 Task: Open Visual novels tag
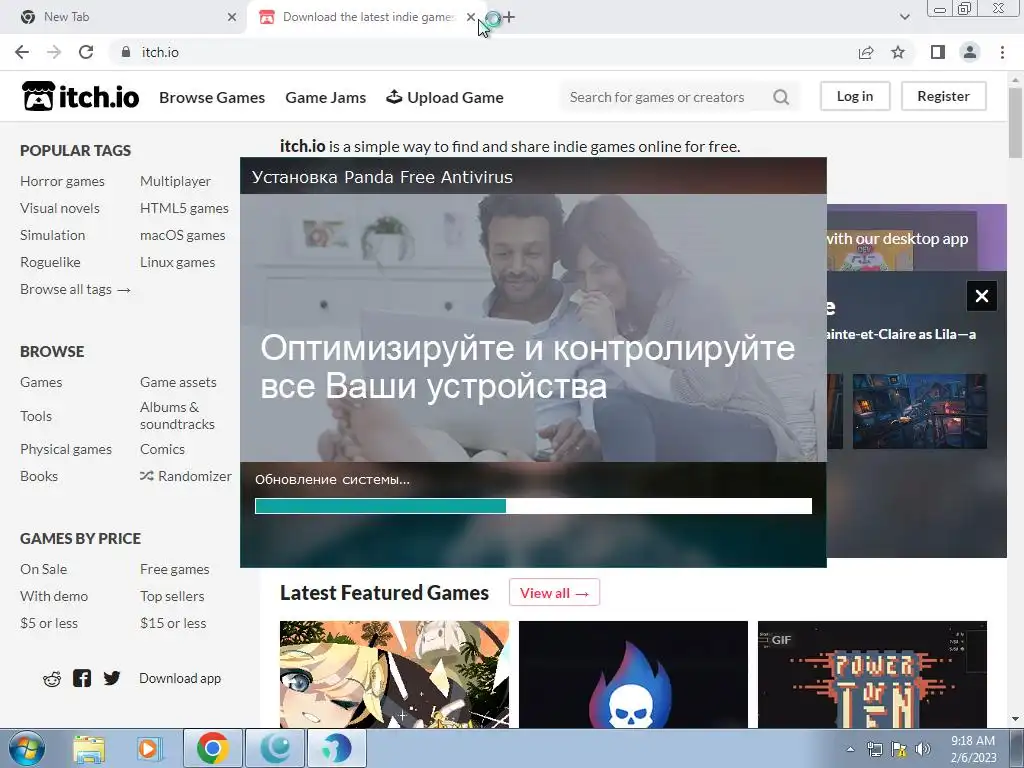pyautogui.click(x=59, y=208)
